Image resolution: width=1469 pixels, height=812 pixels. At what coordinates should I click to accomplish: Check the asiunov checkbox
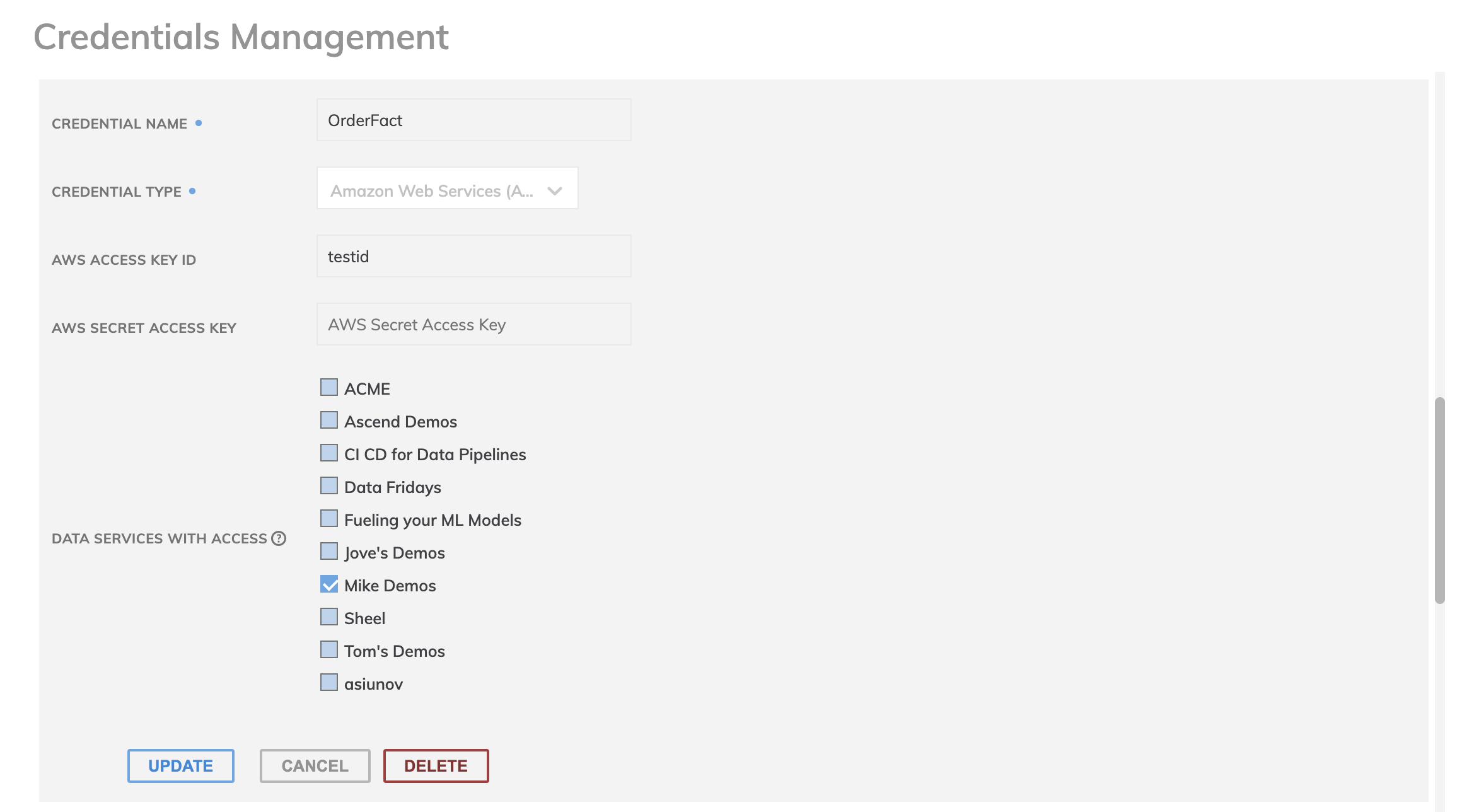tap(329, 682)
